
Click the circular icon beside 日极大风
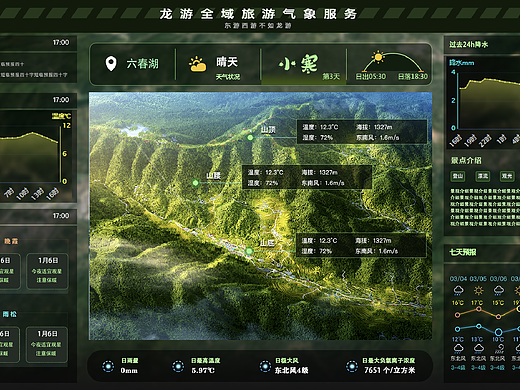coord(265,366)
